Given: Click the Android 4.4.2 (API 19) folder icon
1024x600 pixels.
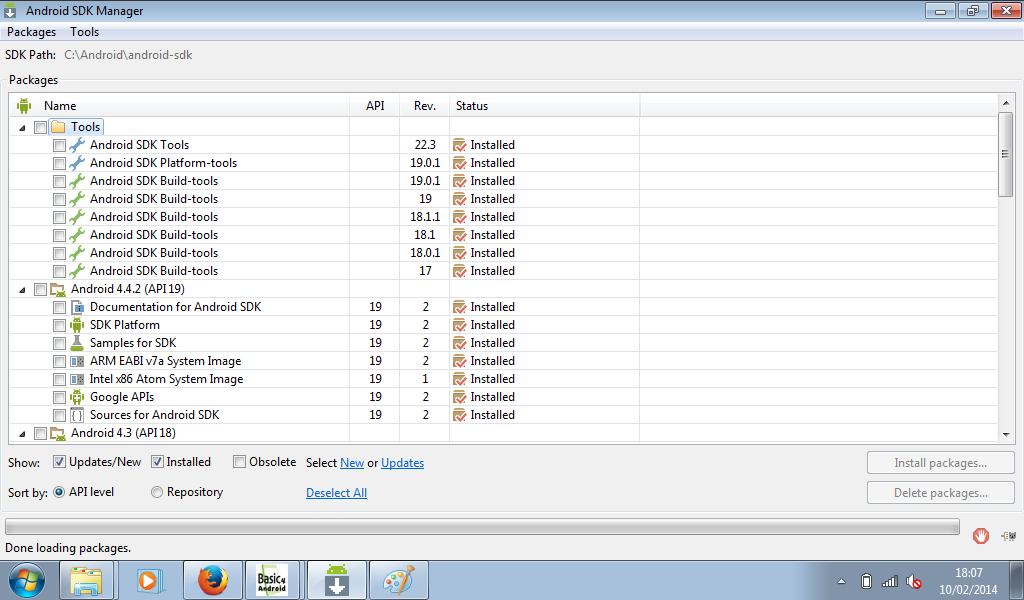Looking at the screenshot, I should click(x=58, y=289).
